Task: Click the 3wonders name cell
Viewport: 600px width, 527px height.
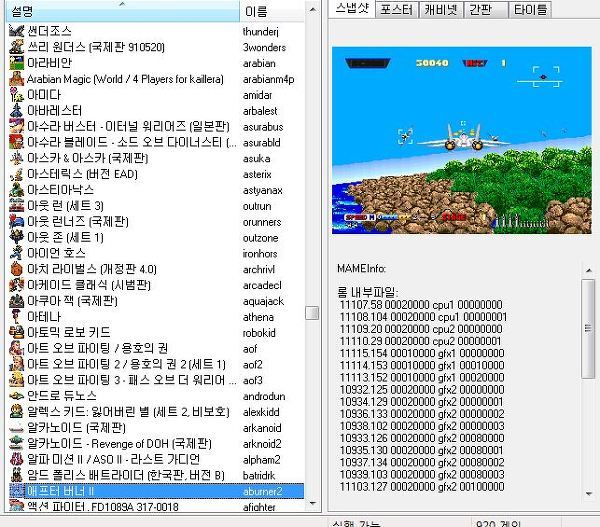Action: tap(264, 47)
